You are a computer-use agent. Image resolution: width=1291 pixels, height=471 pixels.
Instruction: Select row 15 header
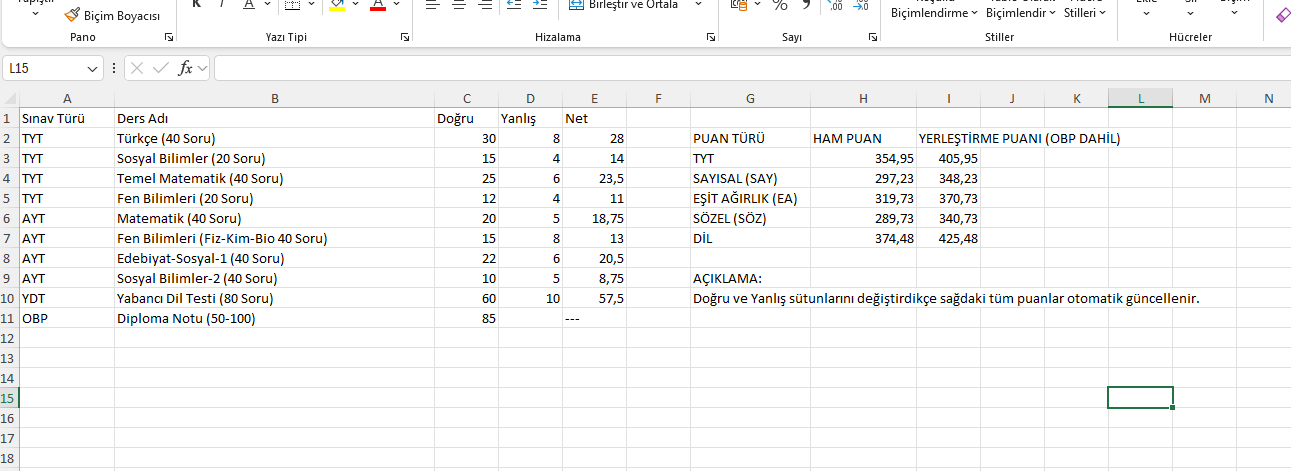10,398
